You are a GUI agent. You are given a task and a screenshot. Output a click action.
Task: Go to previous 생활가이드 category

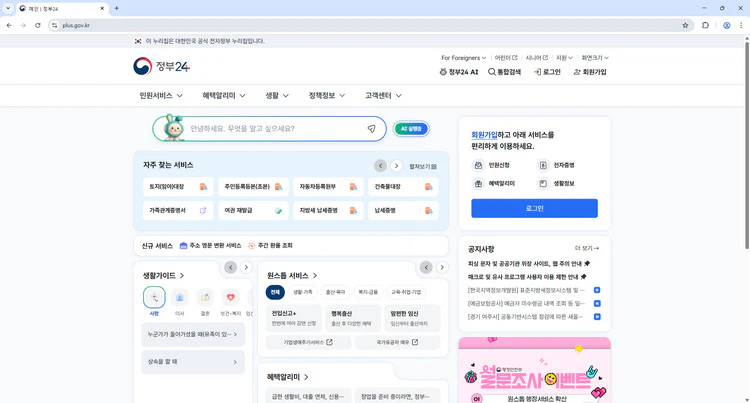pos(231,267)
